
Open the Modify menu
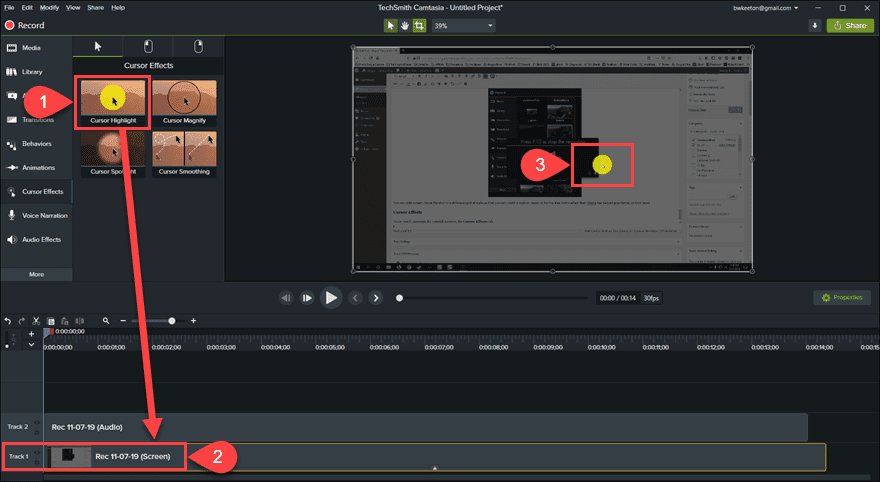(x=48, y=7)
